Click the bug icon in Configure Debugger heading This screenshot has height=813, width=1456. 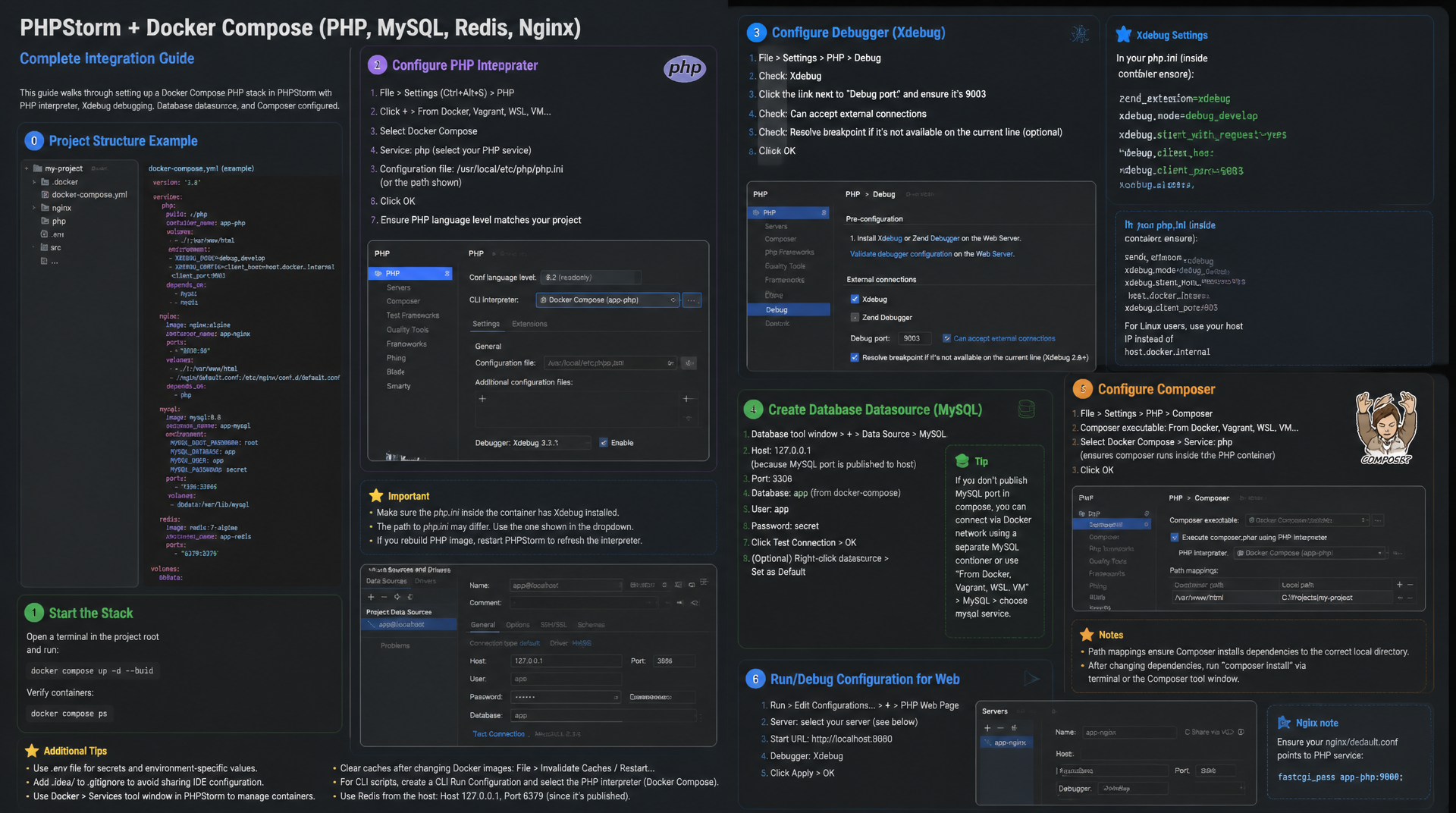(x=1080, y=33)
